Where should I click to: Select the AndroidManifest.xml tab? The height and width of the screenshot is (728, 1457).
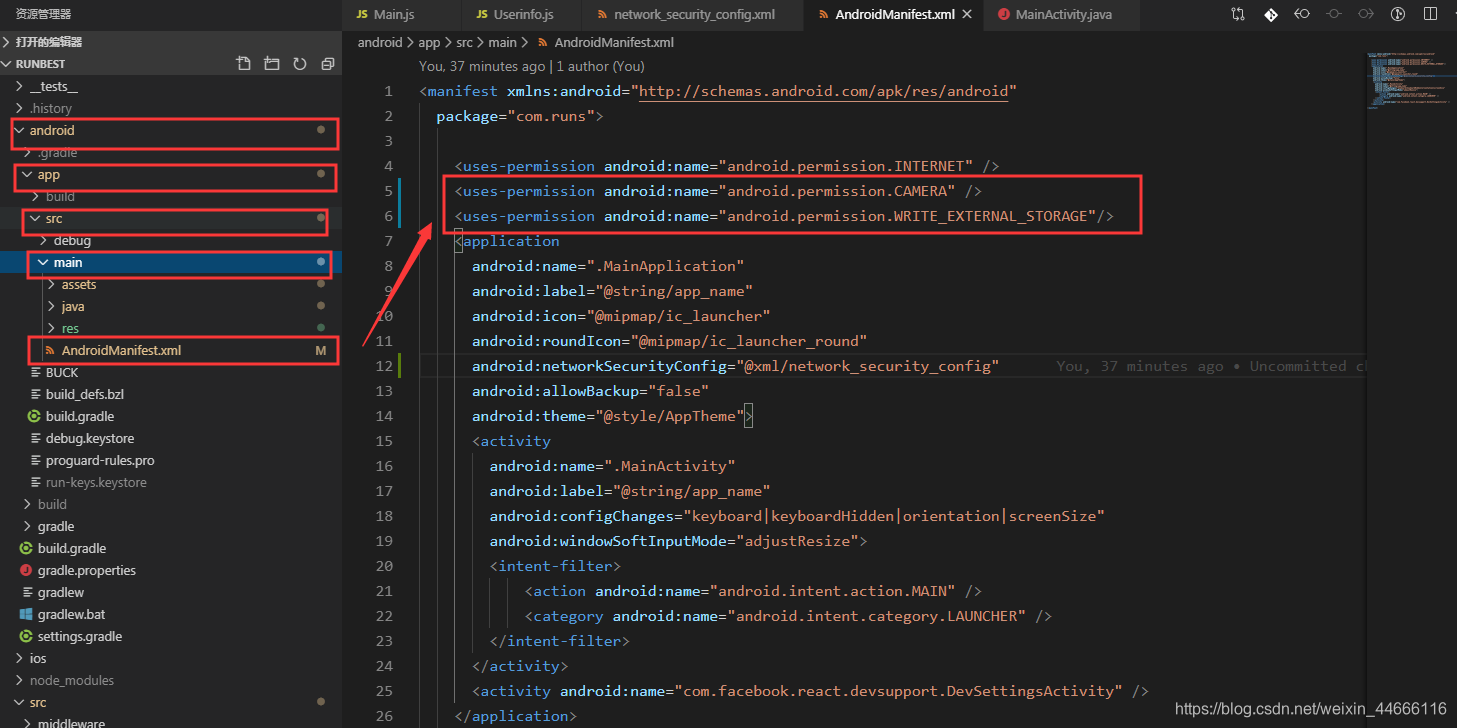tap(895, 15)
